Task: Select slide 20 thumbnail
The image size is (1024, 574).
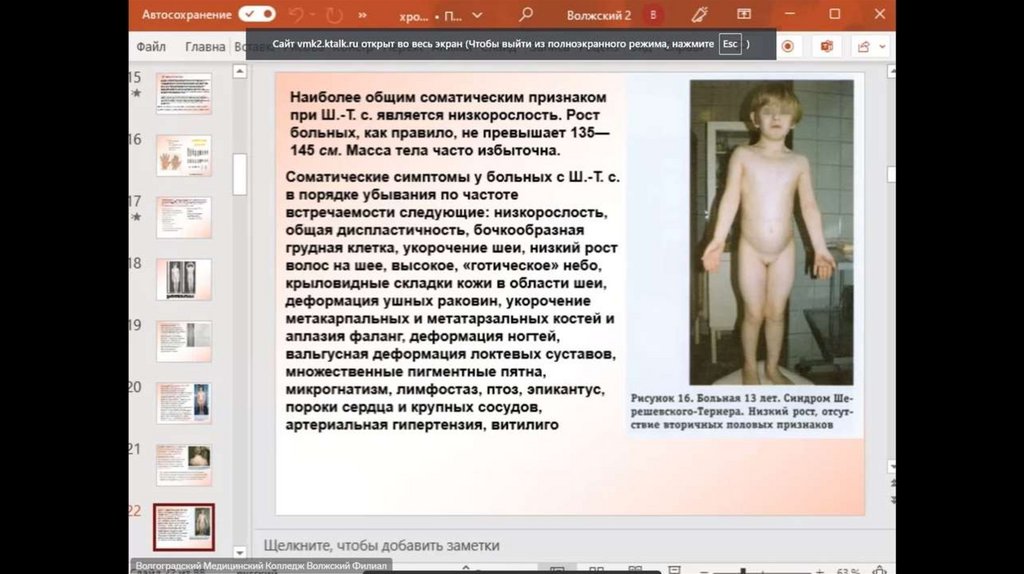Action: pos(184,402)
